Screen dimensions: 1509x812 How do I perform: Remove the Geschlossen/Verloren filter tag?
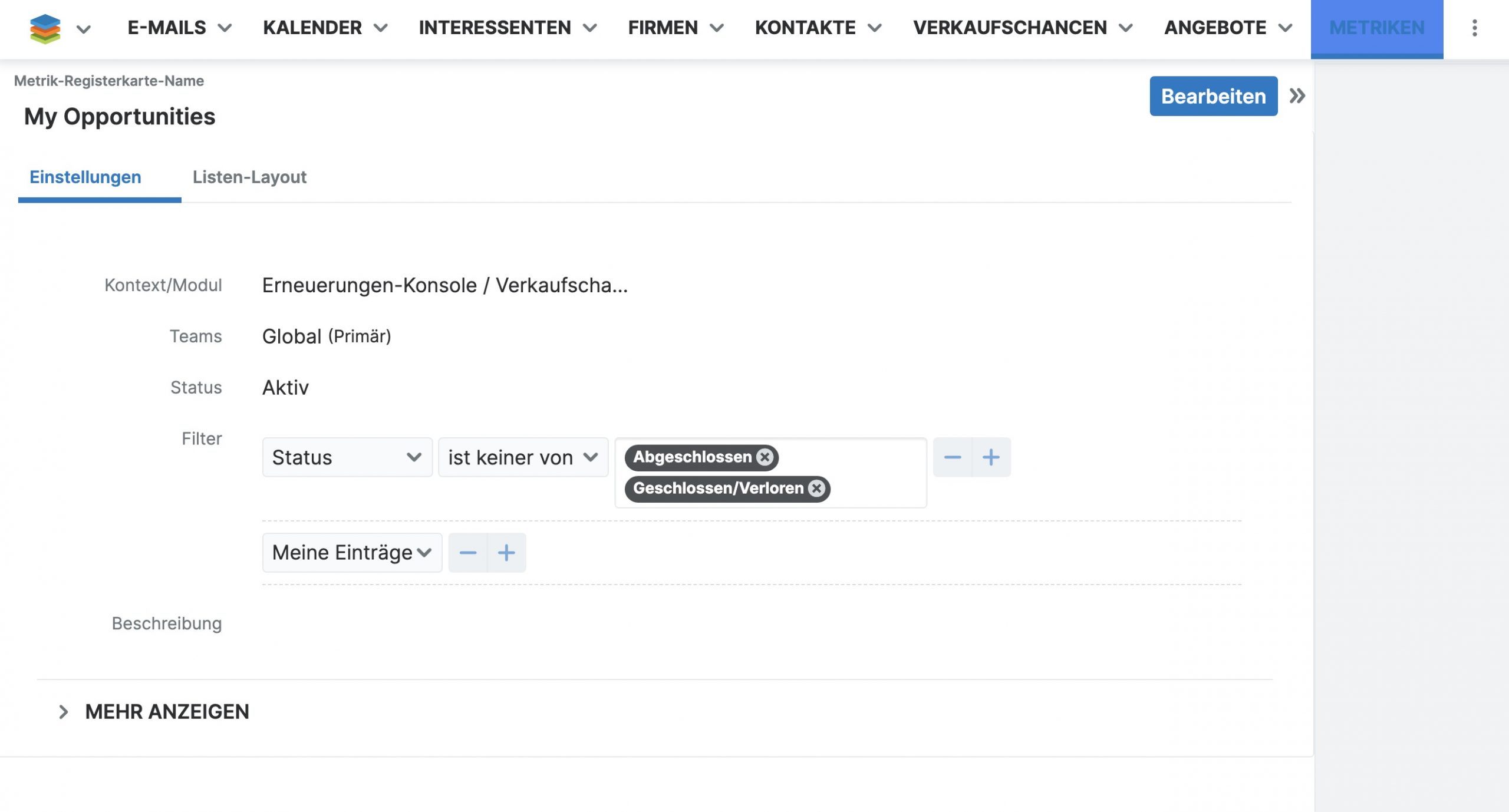tap(816, 488)
